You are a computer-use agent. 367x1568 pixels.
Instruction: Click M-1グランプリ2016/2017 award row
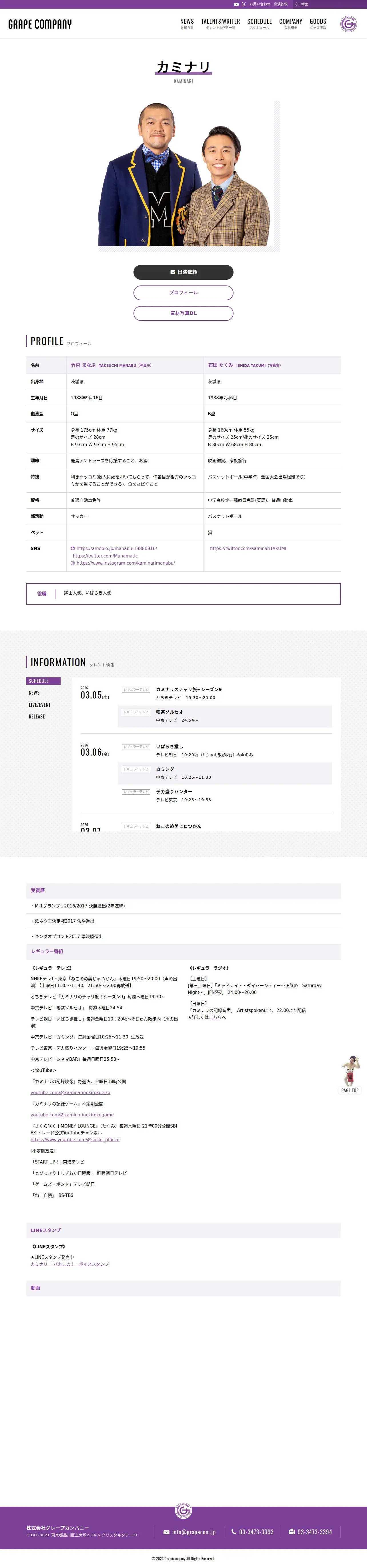click(x=183, y=906)
